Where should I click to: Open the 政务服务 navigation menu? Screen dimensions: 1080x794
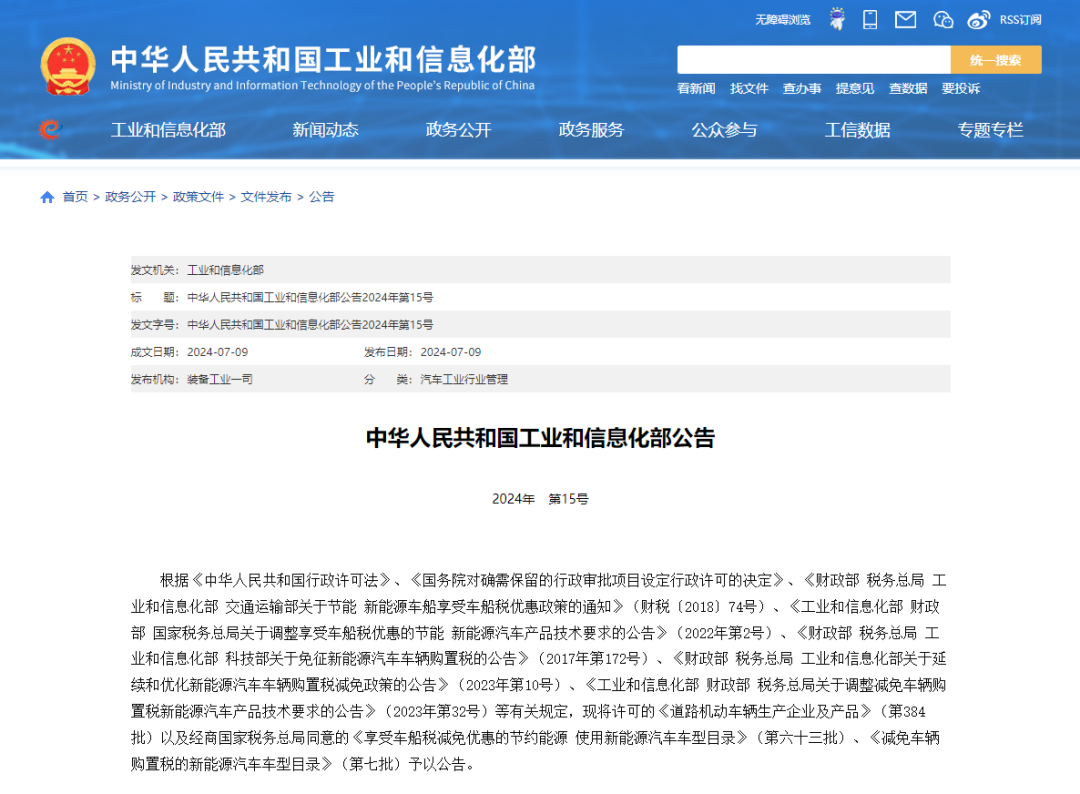[x=590, y=130]
